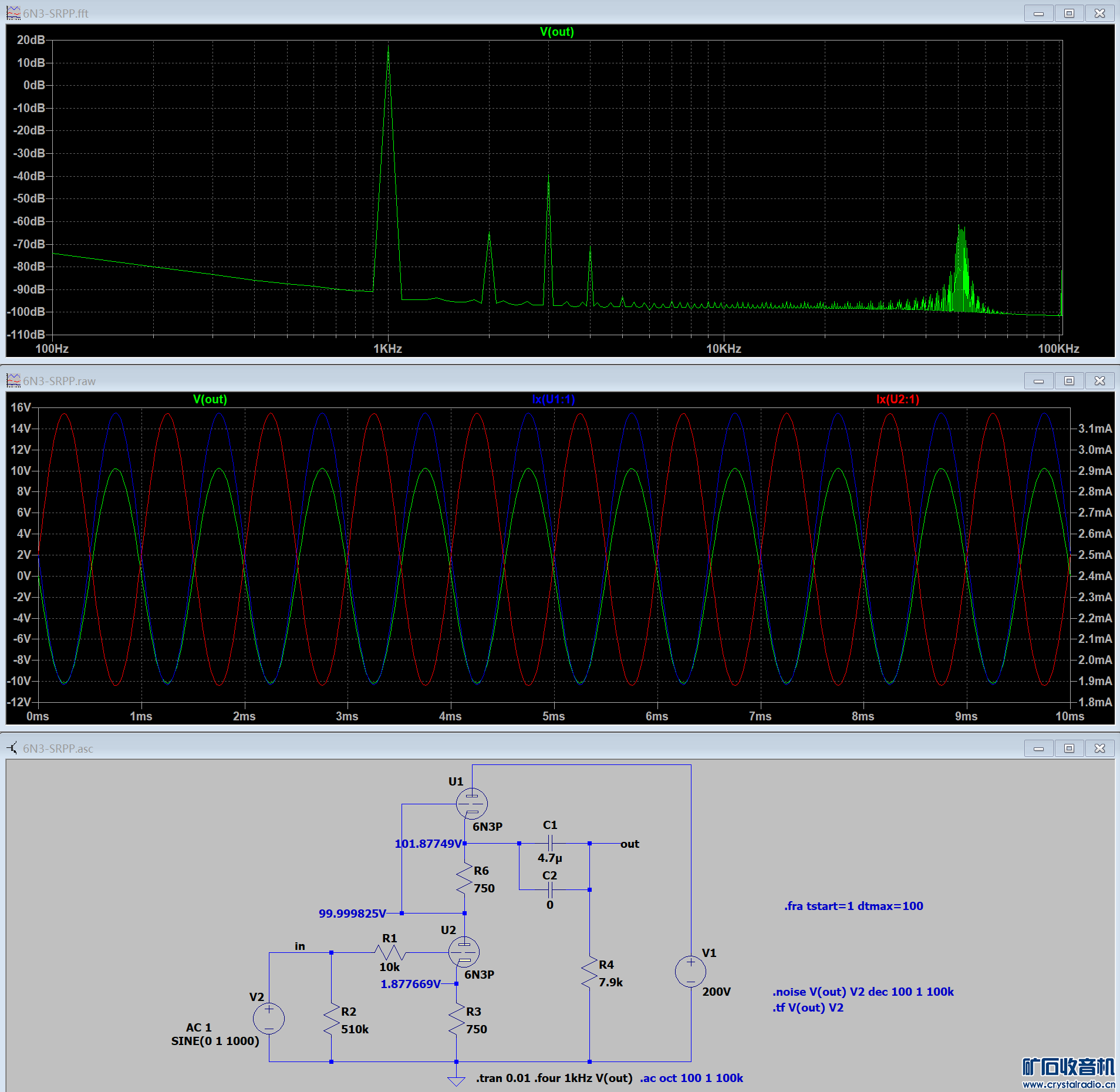Minimize the 6N3-SRPP.raw window
The height and width of the screenshot is (1092, 1120).
pyautogui.click(x=1038, y=380)
